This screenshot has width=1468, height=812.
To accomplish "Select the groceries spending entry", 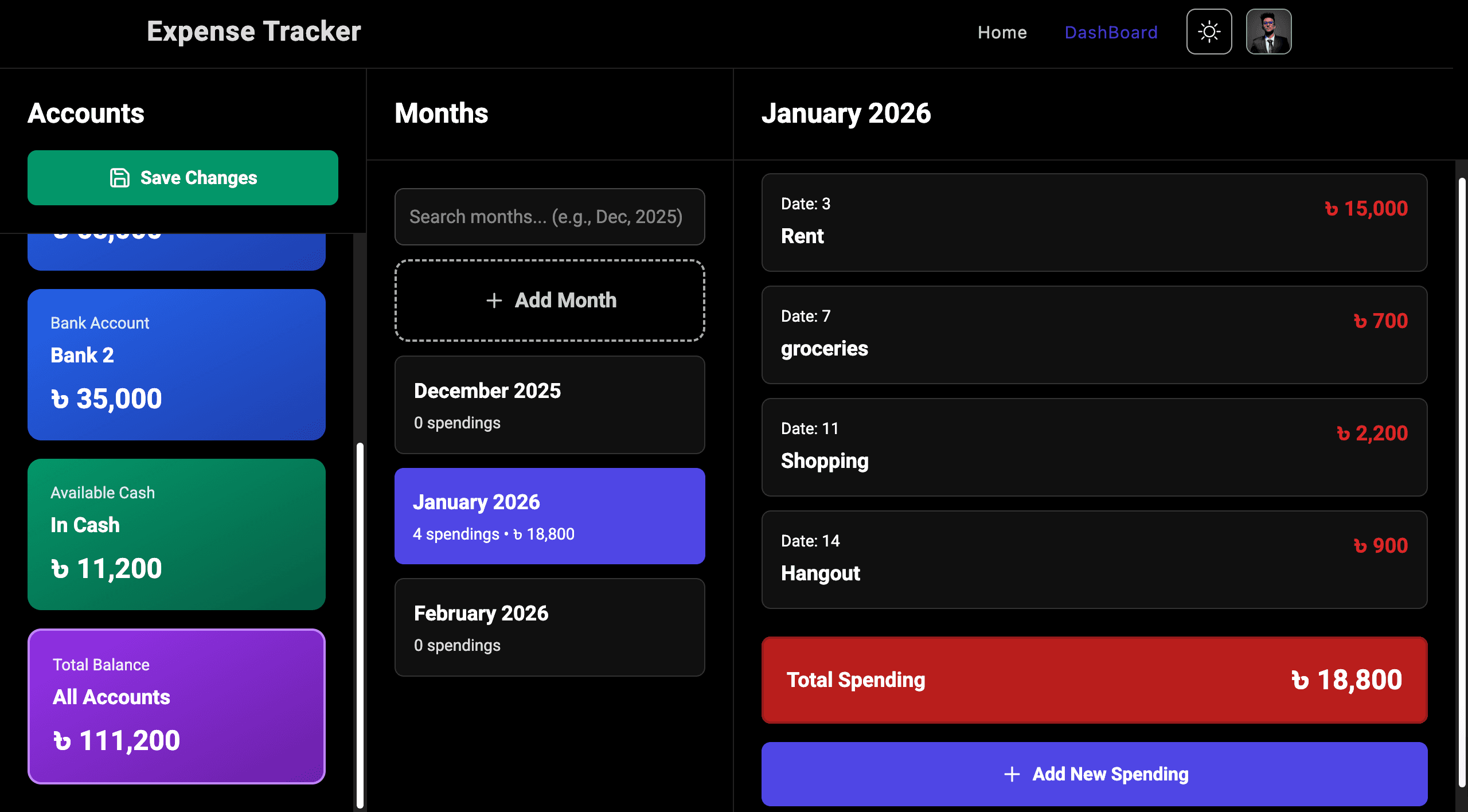I will coord(1094,335).
